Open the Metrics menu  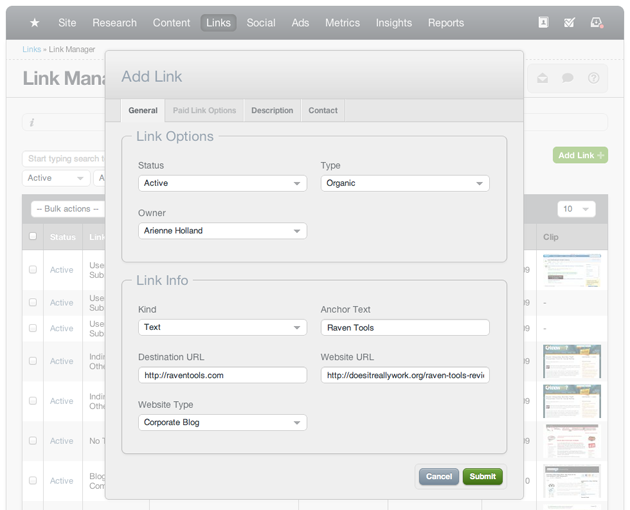342,23
